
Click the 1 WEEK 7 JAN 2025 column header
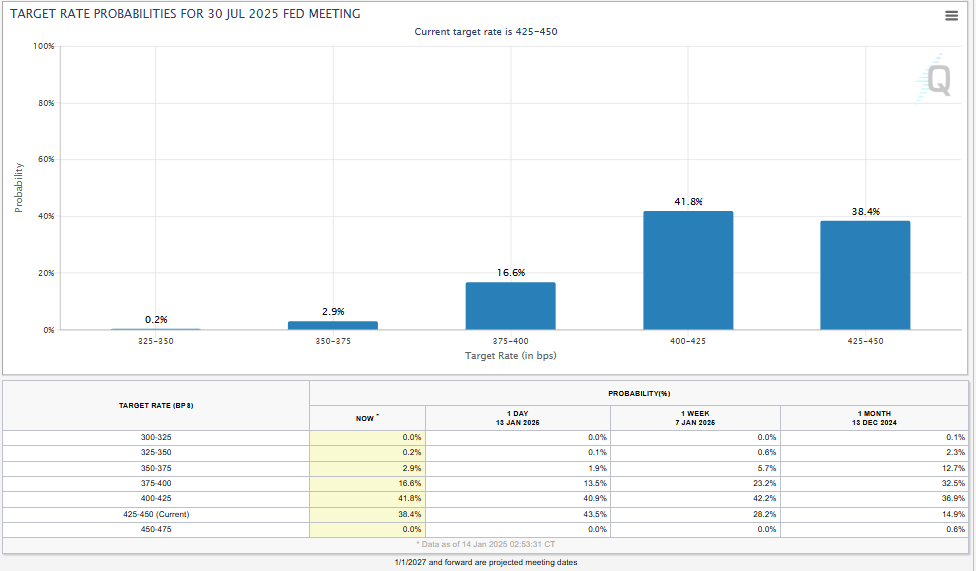click(x=695, y=418)
